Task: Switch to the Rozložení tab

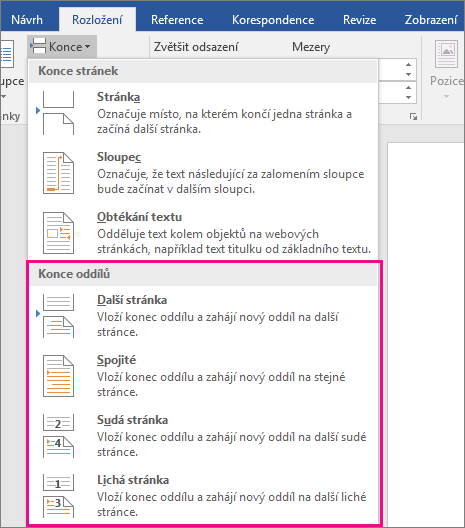Action: pos(97,20)
